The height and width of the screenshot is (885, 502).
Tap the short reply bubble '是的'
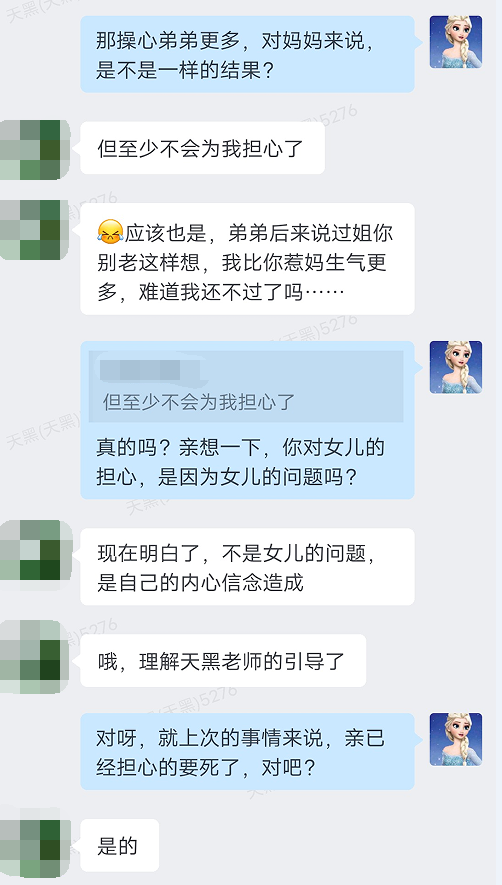[119, 845]
